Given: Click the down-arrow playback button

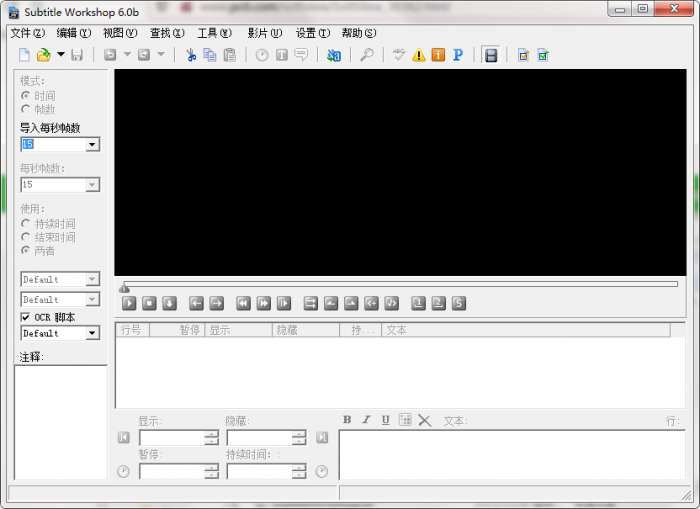Looking at the screenshot, I should [169, 304].
